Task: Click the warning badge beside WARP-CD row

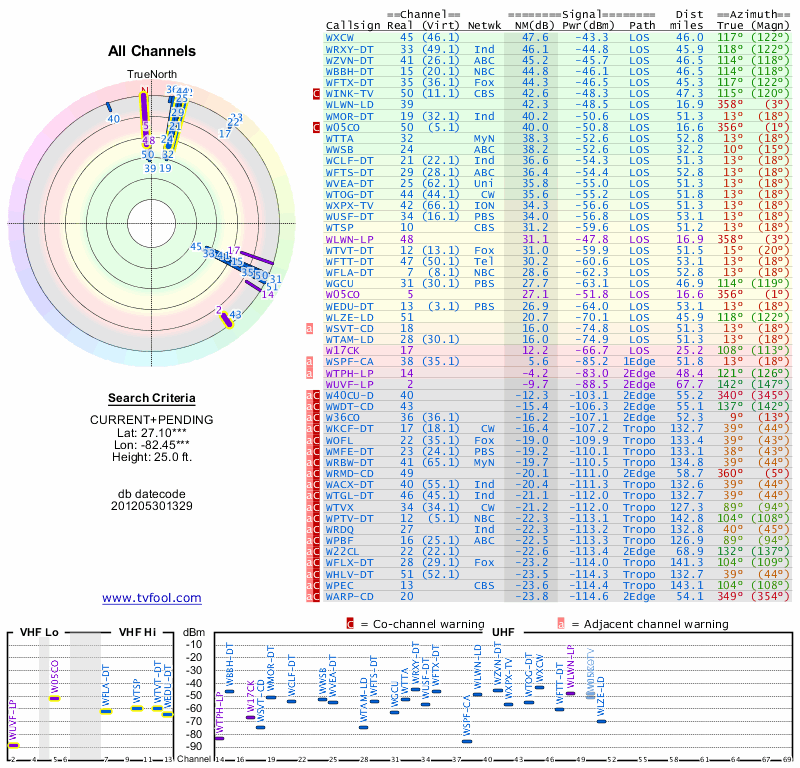Action: [x=313, y=597]
